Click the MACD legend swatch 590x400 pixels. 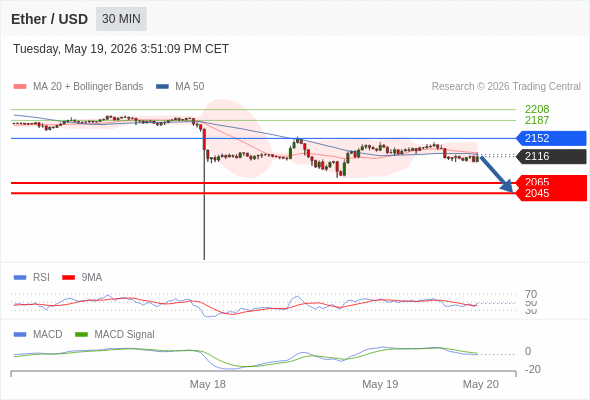pyautogui.click(x=20, y=335)
